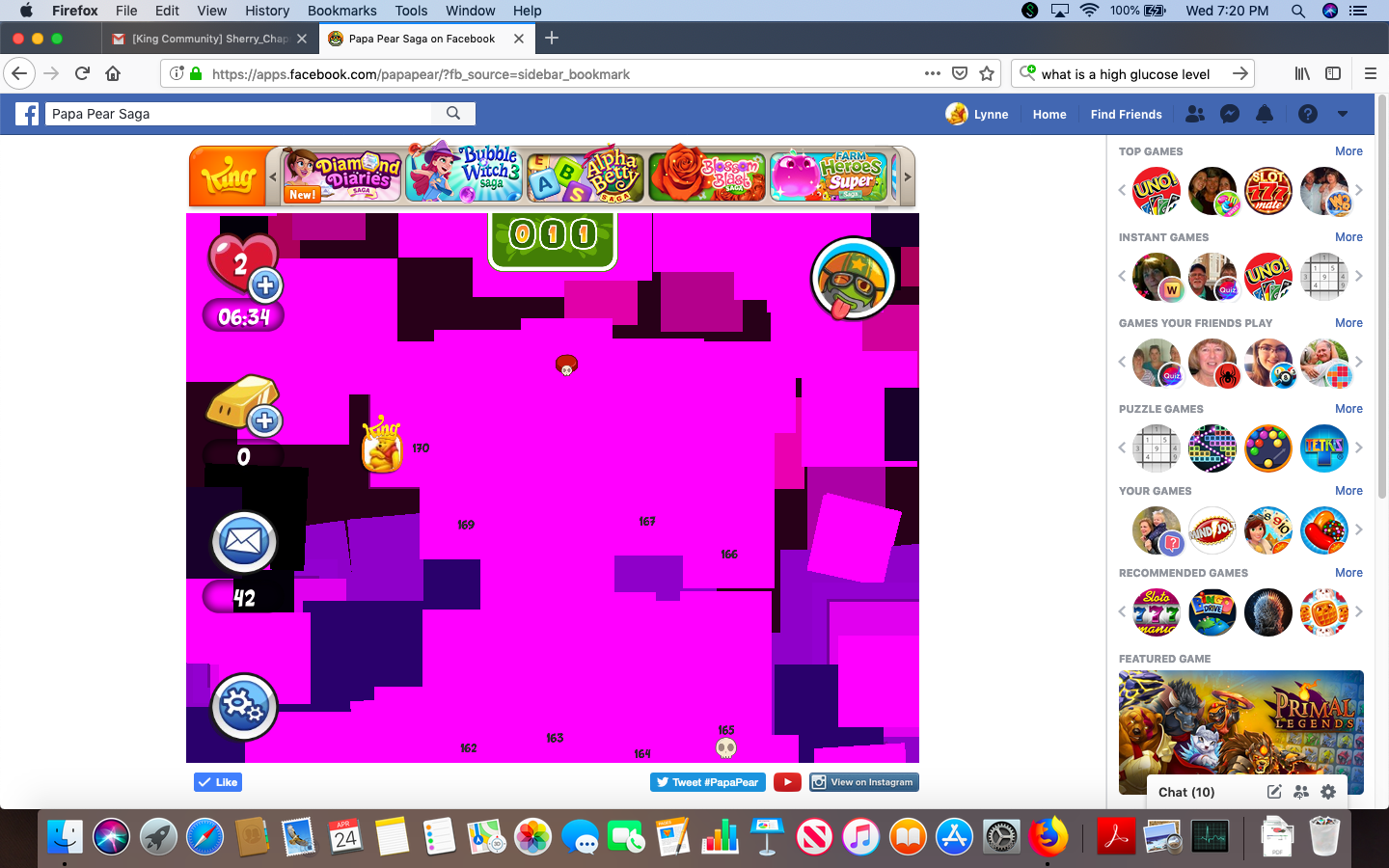Open Chat (10) bar
1389x868 pixels.
point(1186,792)
